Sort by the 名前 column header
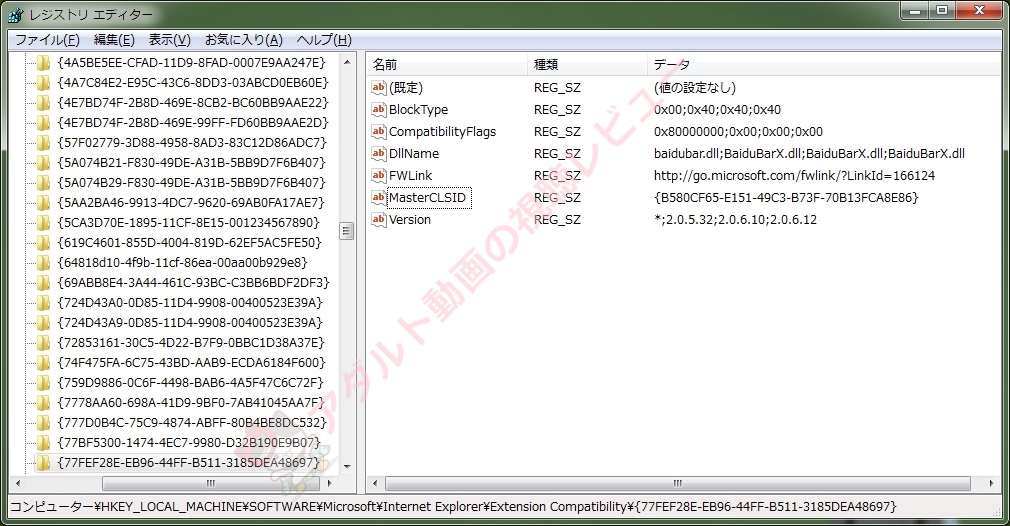The width and height of the screenshot is (1010, 526). click(x=448, y=64)
